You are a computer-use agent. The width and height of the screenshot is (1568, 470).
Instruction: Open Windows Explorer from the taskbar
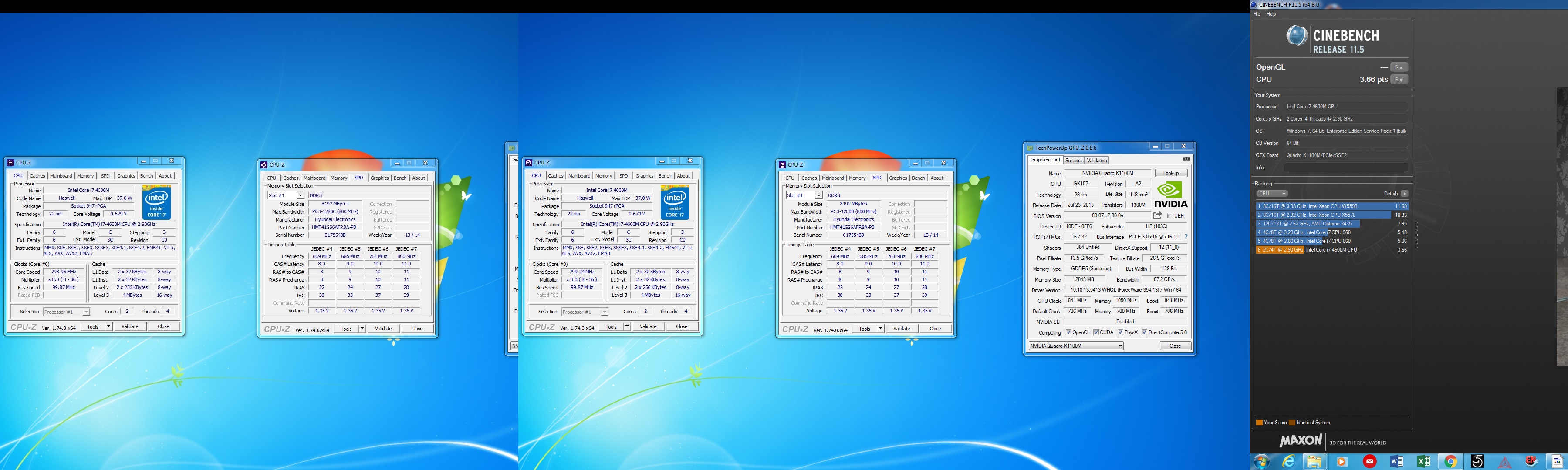coord(1314,461)
